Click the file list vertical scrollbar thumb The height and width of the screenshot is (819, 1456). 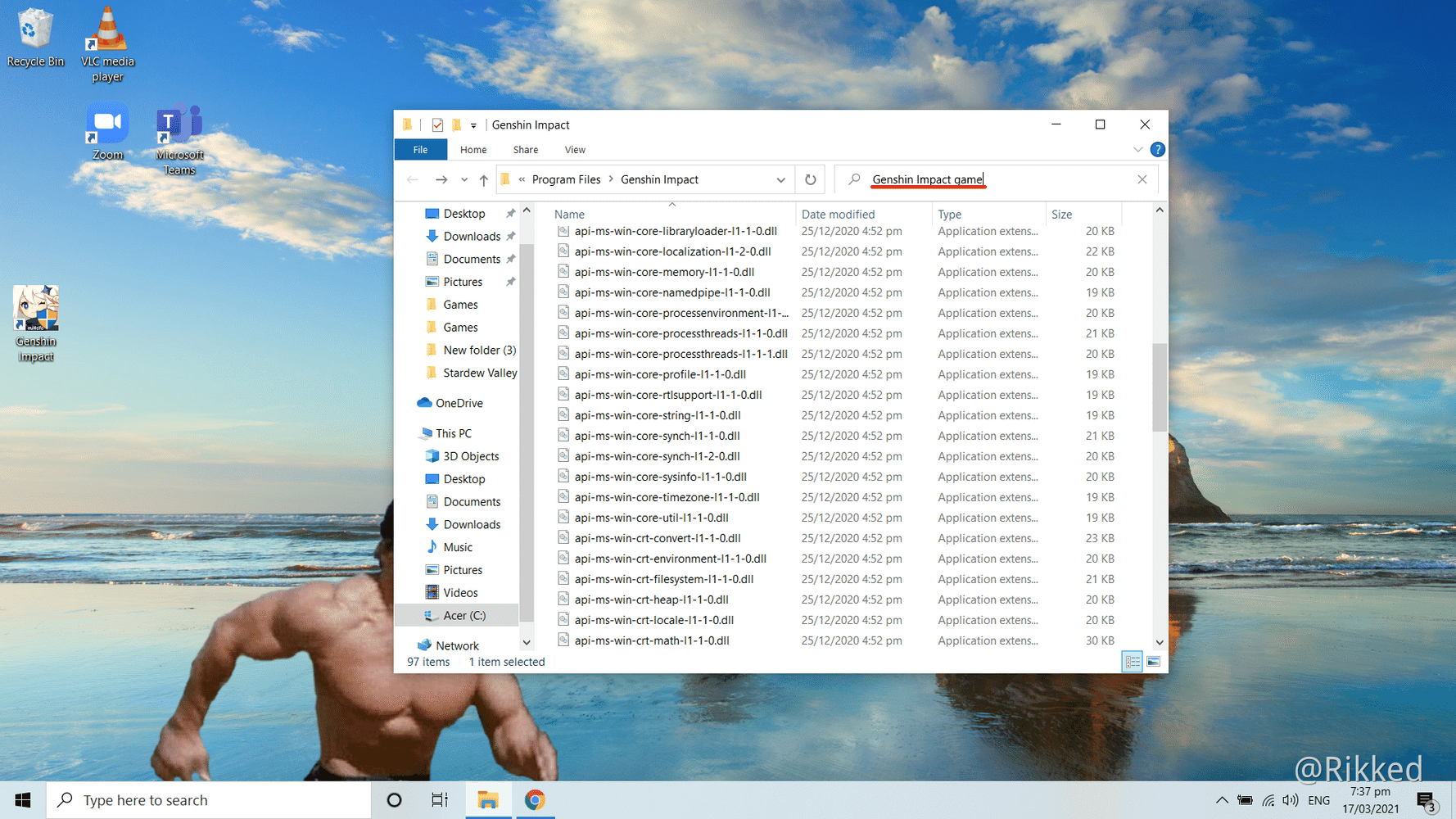point(1160,387)
